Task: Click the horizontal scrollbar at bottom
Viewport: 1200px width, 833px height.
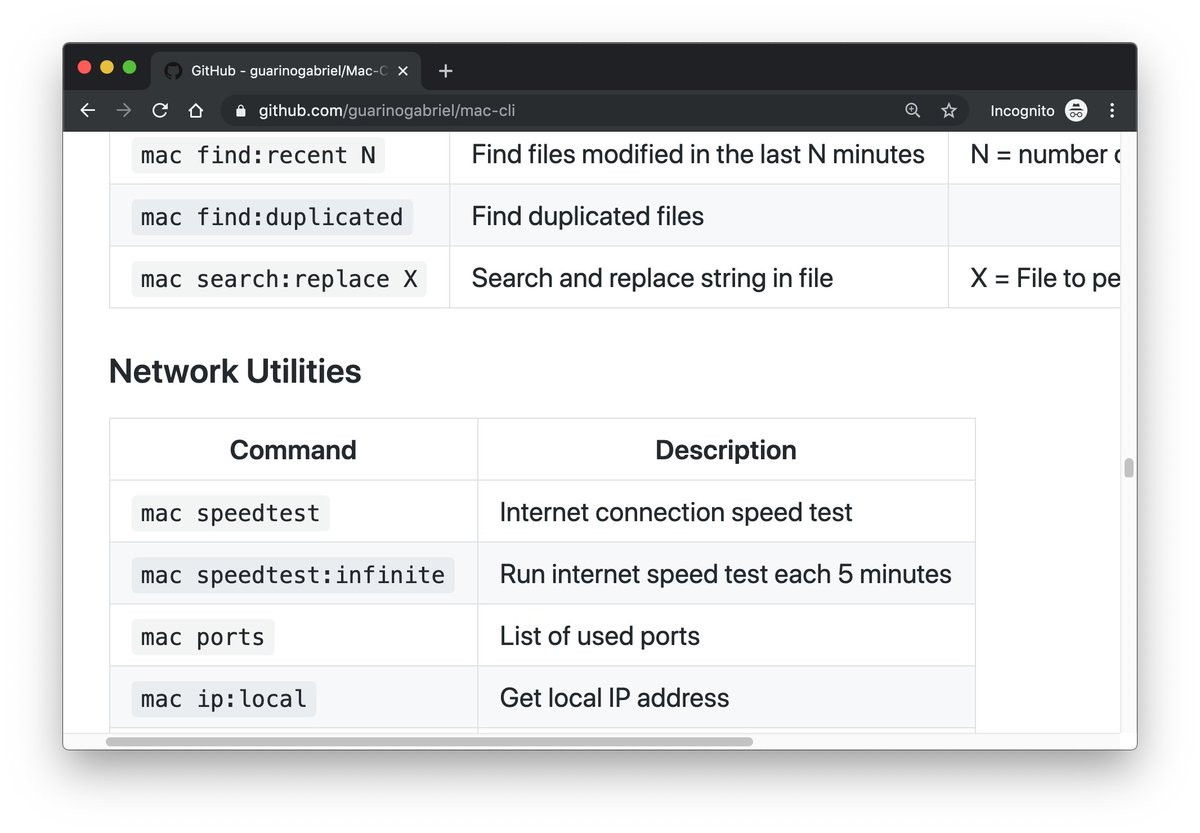Action: coord(429,742)
